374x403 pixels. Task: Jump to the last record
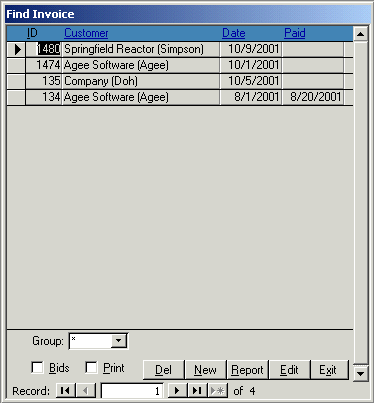tap(197, 390)
